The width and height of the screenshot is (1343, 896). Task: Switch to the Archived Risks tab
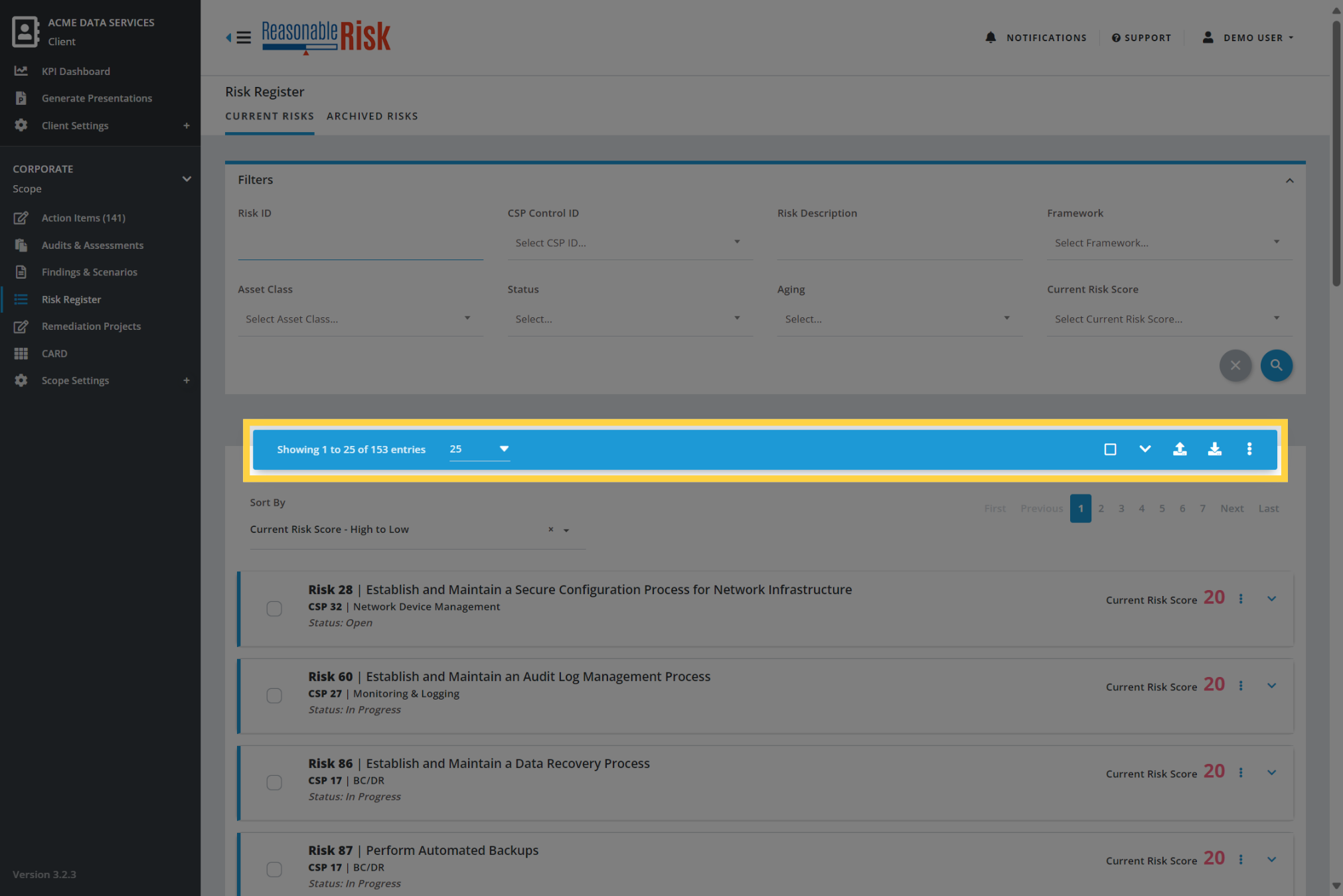coord(372,116)
